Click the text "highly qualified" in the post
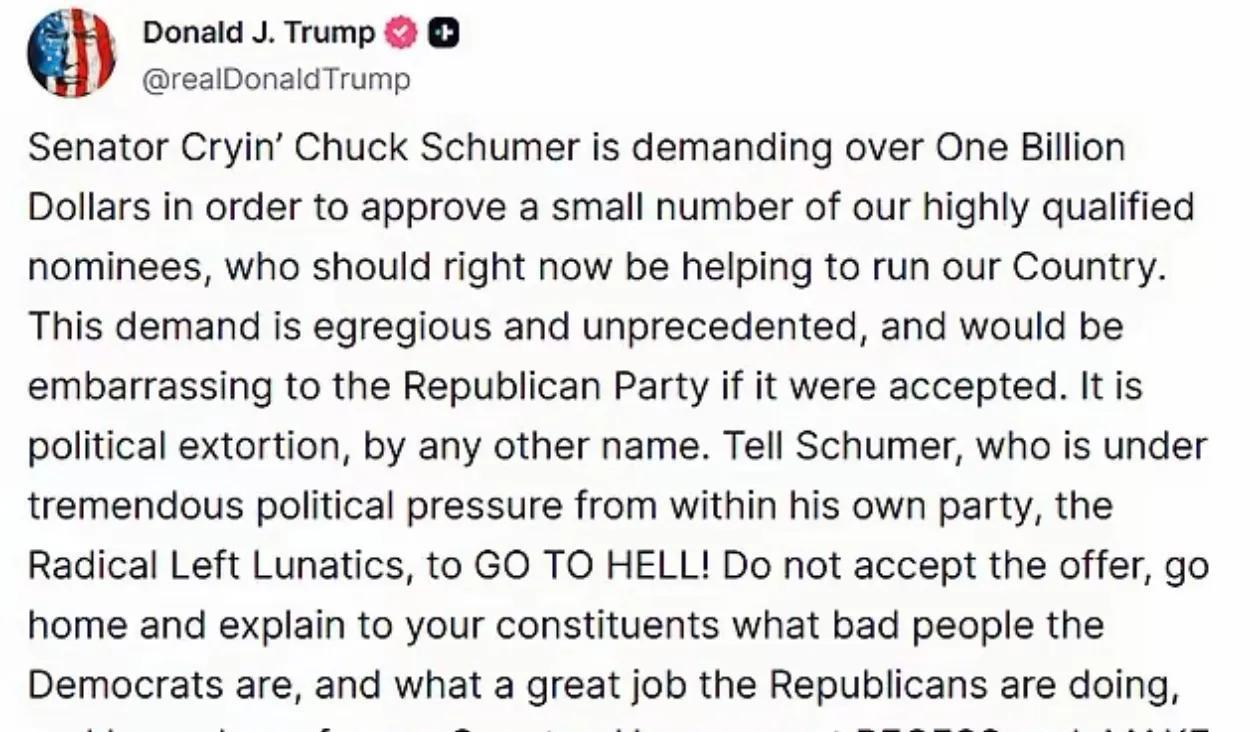Viewport: 1260px width, 732px height. point(1058,208)
